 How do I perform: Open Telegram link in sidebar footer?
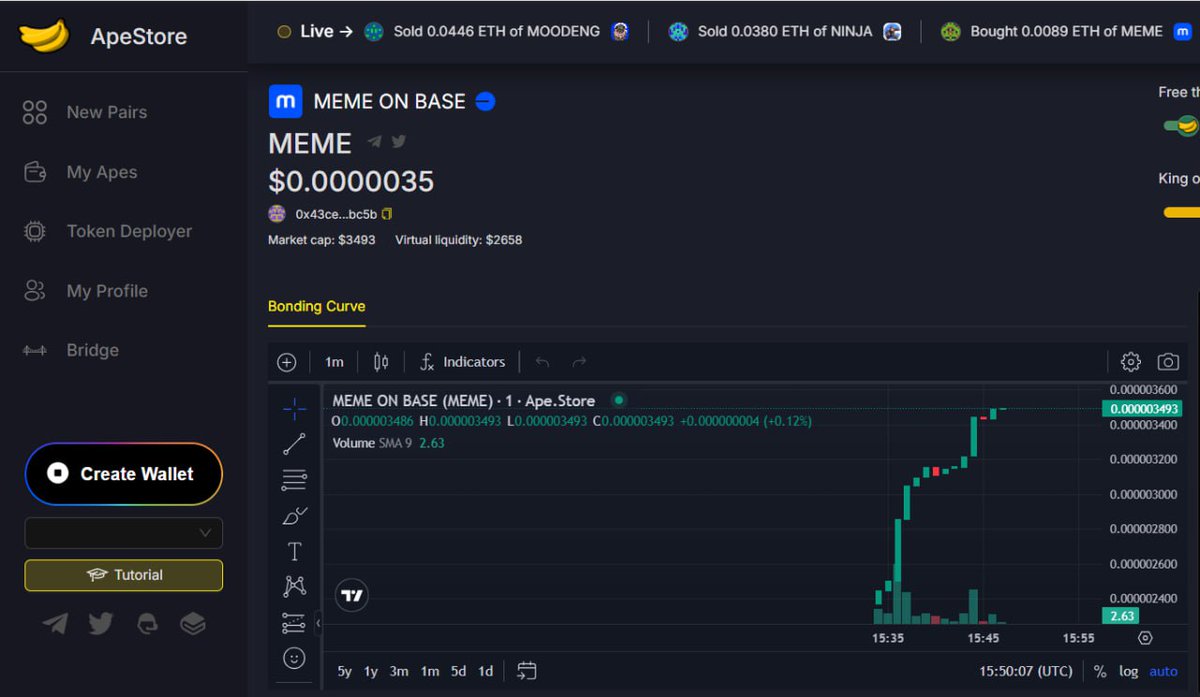coord(55,624)
